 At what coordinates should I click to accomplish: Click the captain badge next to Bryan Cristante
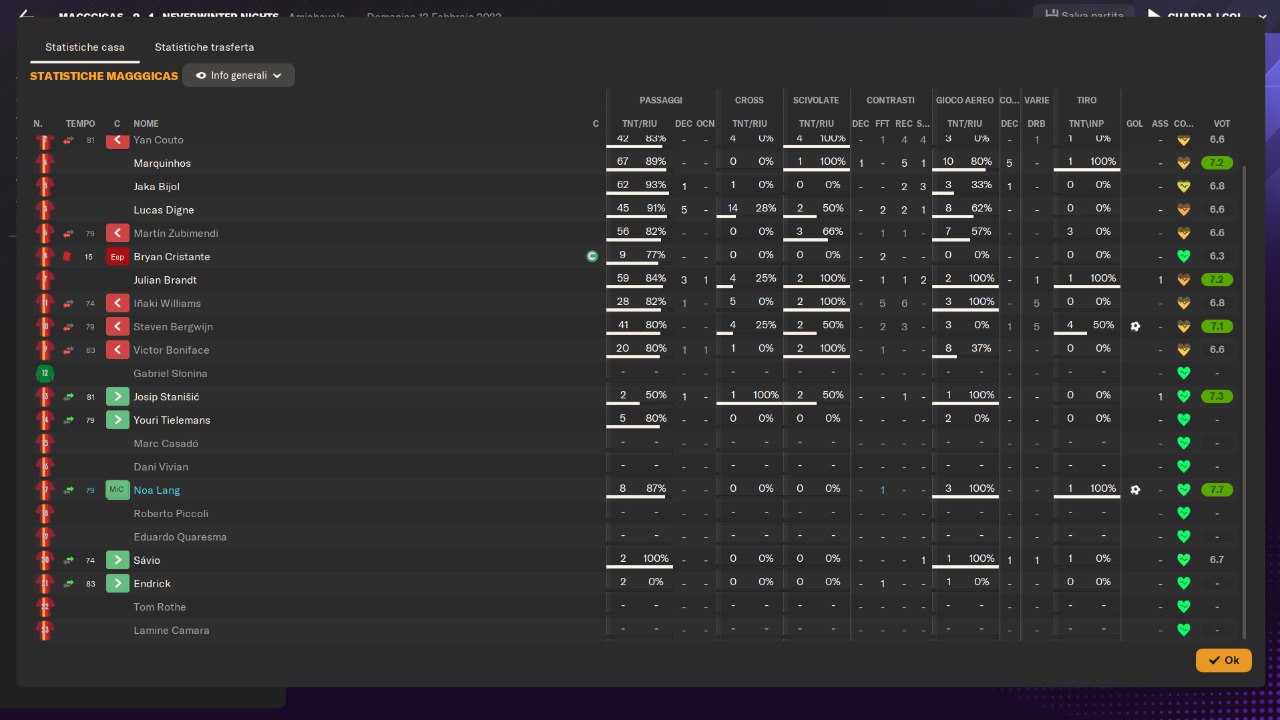(x=592, y=257)
